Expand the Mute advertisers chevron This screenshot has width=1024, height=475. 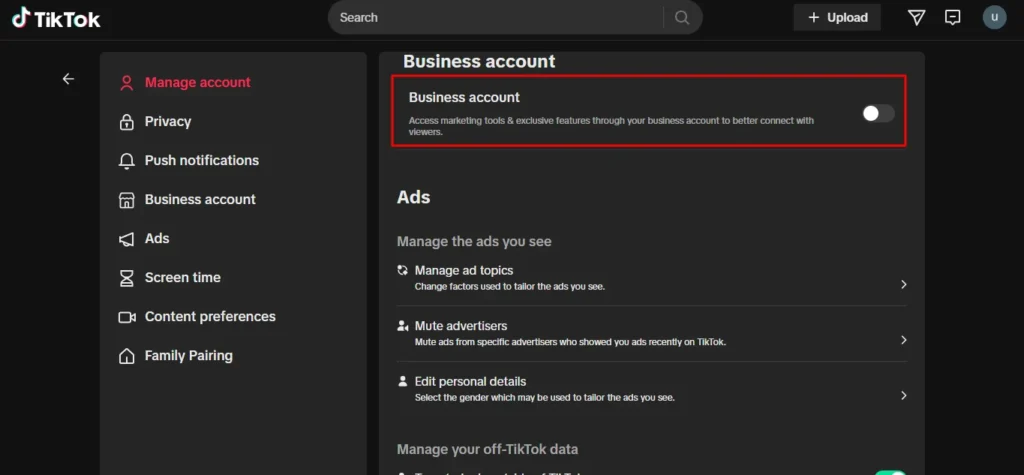point(903,340)
